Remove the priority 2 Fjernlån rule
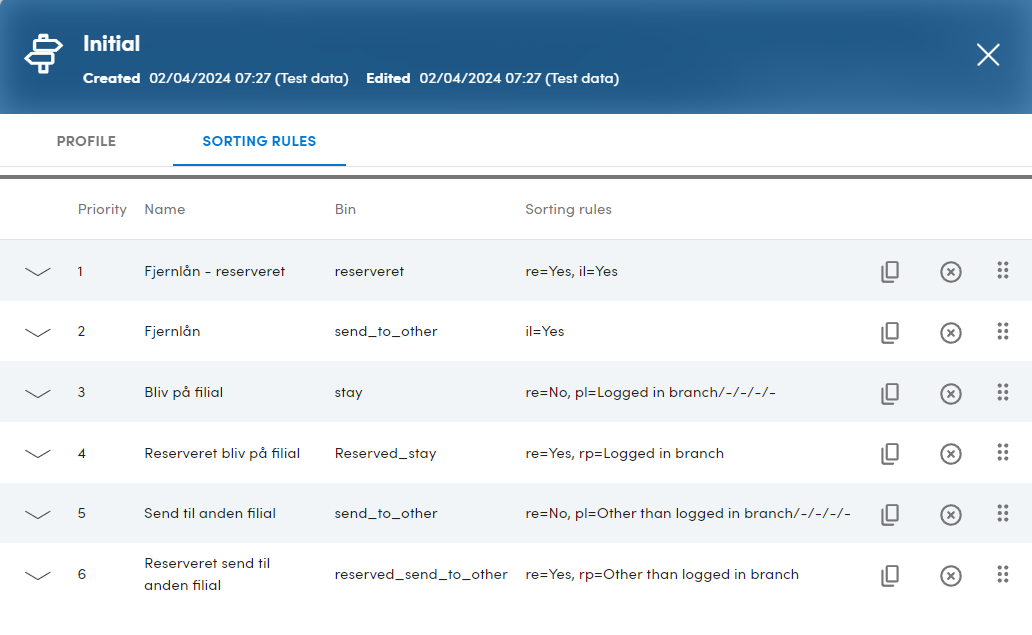The image size is (1032, 635). [x=950, y=332]
